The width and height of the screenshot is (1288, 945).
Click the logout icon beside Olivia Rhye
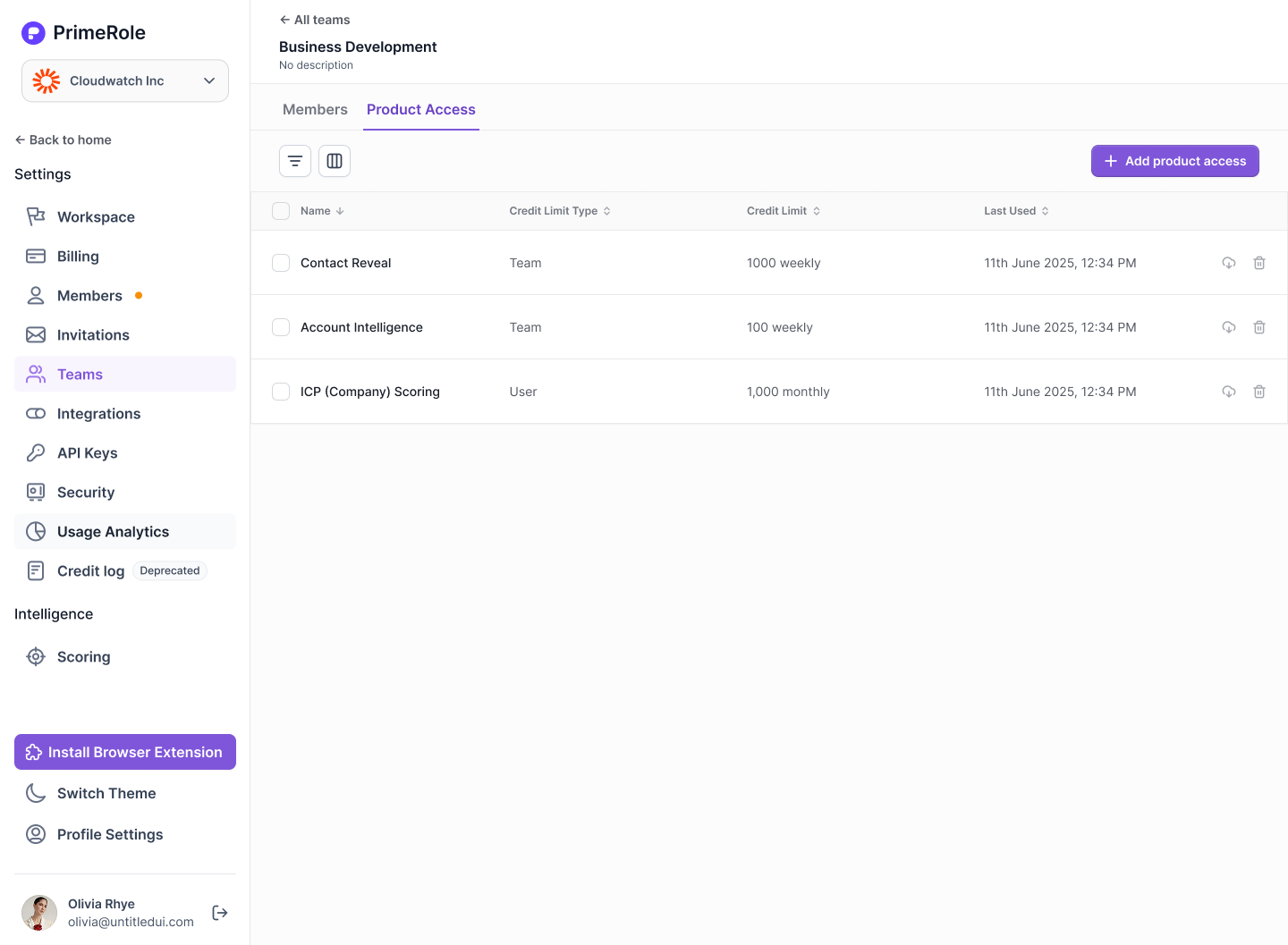(x=220, y=913)
